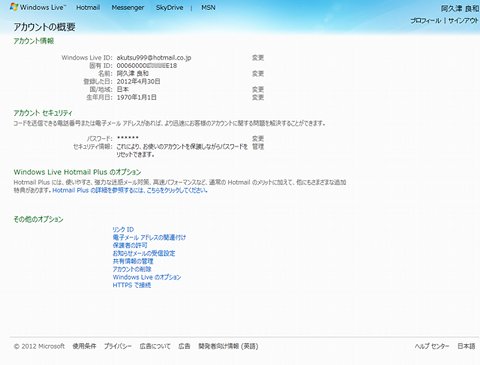This screenshot has width=480, height=365.
Task: Click the Windows Live ID email address text
Action: pos(154,58)
